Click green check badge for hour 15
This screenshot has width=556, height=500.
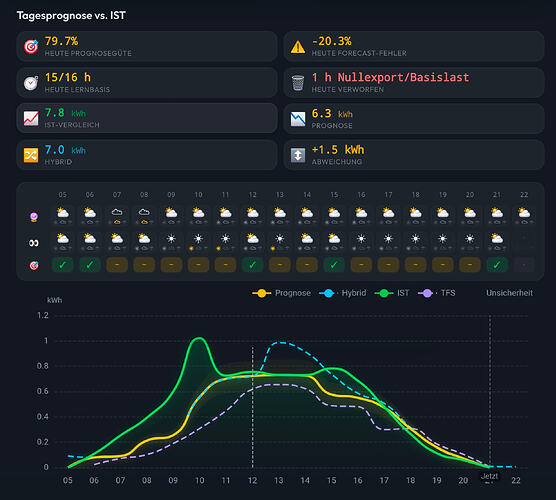334,265
